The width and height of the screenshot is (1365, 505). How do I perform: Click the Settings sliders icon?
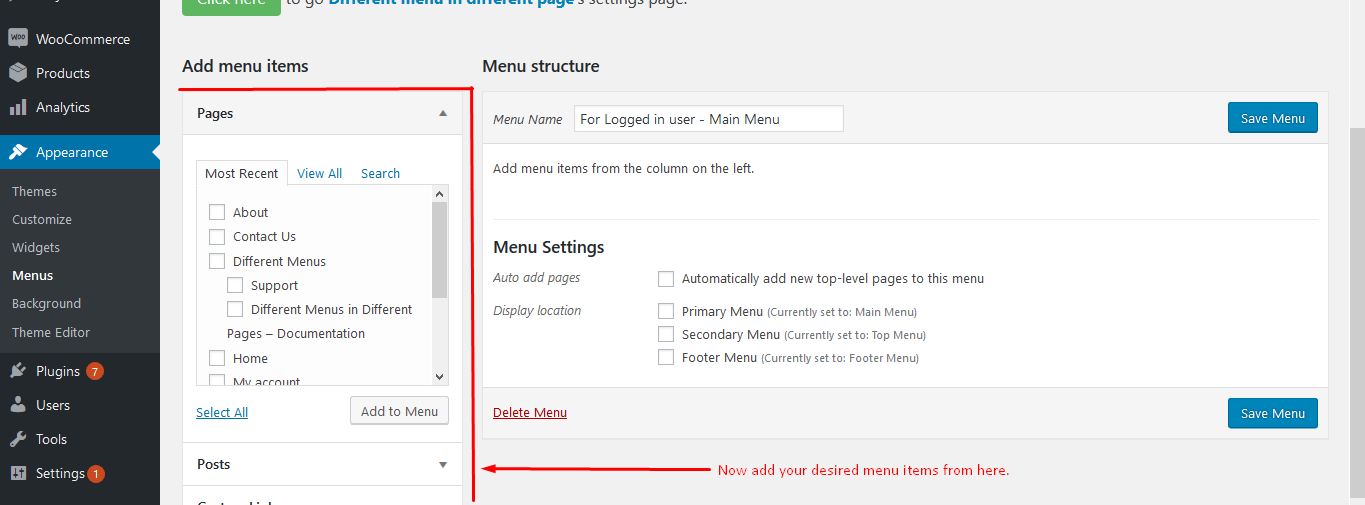point(18,473)
